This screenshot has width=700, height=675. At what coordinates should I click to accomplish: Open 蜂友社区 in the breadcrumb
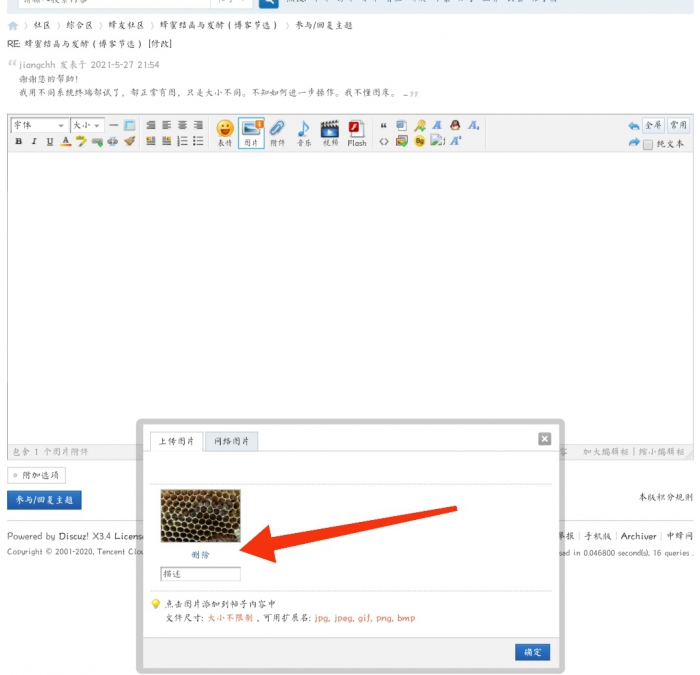pos(126,25)
